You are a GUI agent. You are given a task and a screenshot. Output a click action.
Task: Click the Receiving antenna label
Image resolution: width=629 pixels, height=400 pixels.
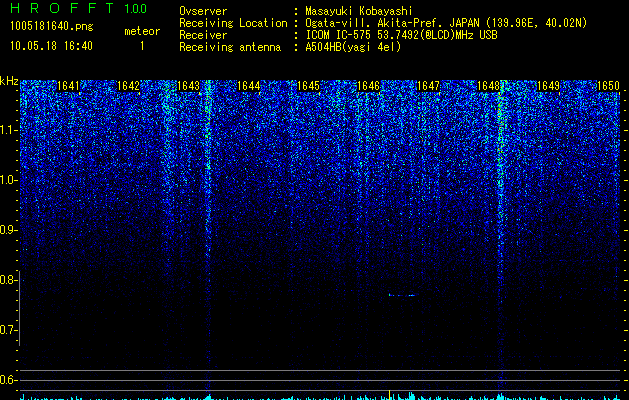coord(230,47)
